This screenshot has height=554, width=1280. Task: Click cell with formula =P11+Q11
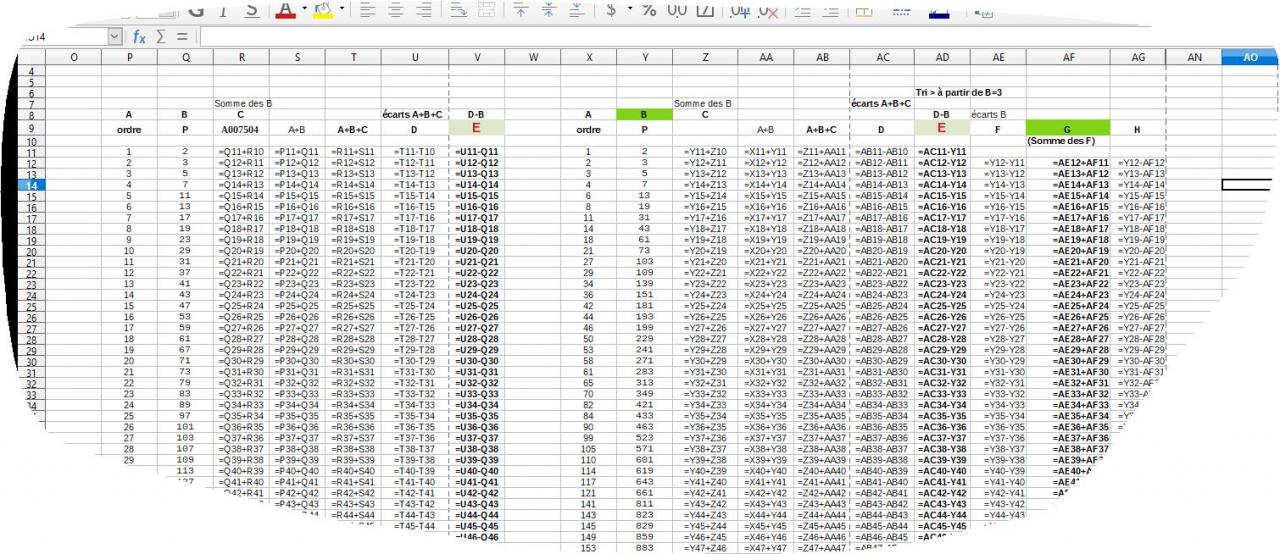click(297, 151)
